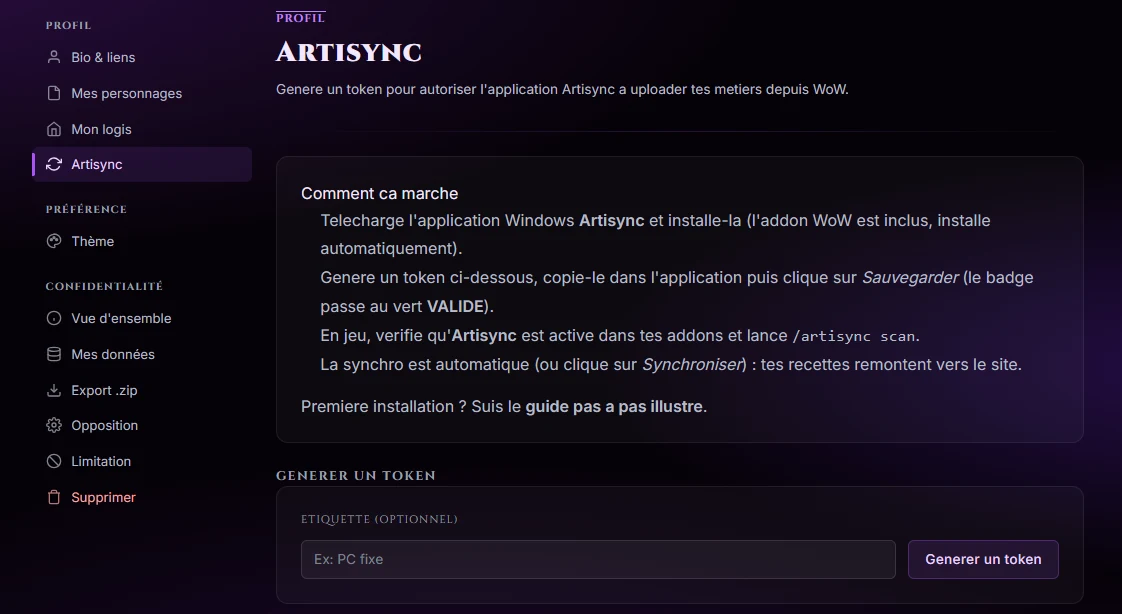The image size is (1122, 614).
Task: Go to Mes personnages page
Action: click(x=142, y=93)
